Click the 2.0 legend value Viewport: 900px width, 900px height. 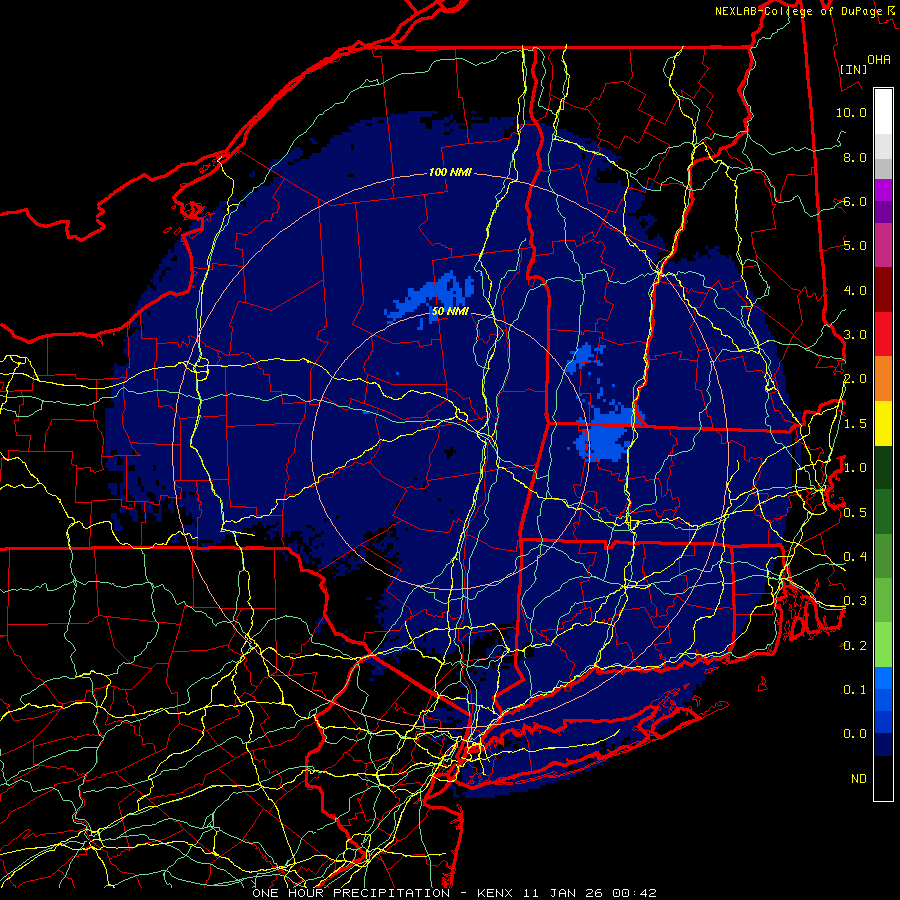(x=855, y=379)
